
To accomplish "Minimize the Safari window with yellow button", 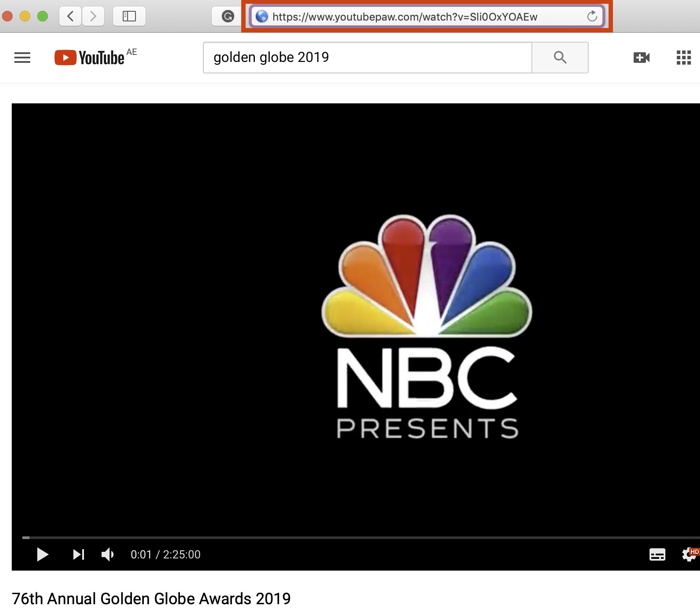I will pos(25,17).
